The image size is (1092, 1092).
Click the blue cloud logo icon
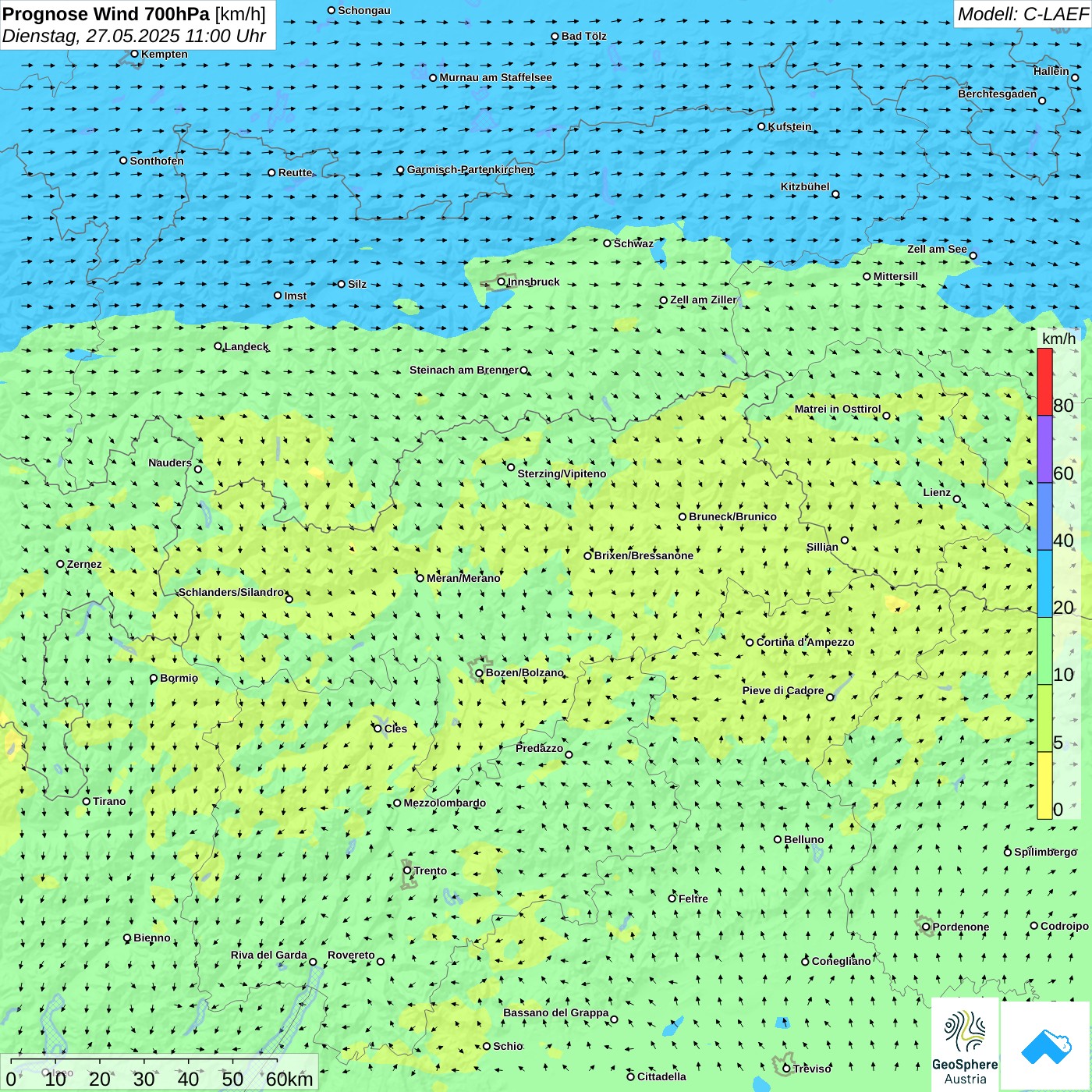click(x=1045, y=1046)
